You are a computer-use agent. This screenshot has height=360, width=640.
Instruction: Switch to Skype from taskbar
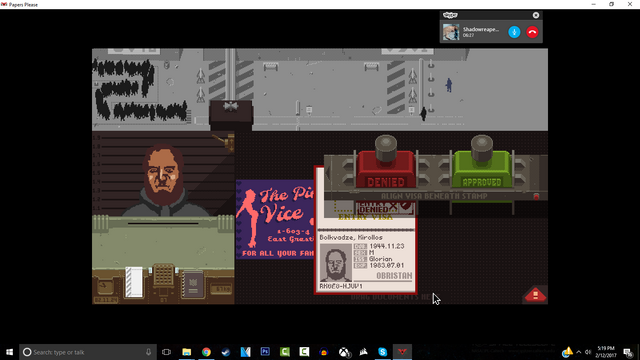(382, 352)
